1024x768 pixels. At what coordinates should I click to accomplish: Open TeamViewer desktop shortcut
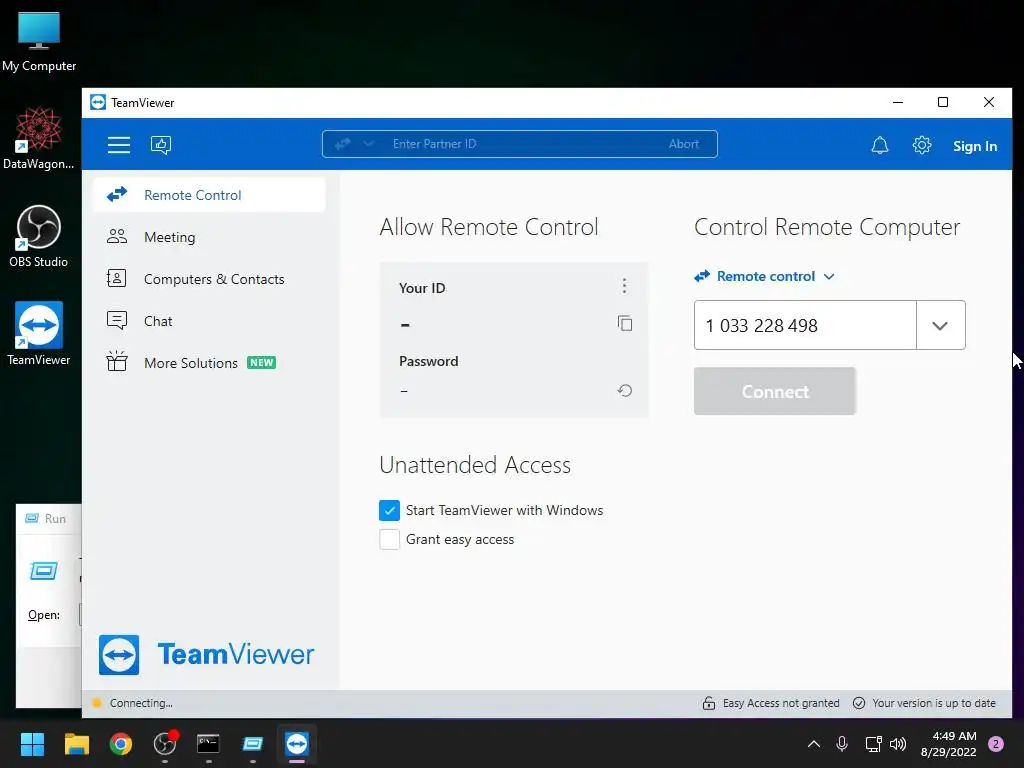(x=39, y=334)
